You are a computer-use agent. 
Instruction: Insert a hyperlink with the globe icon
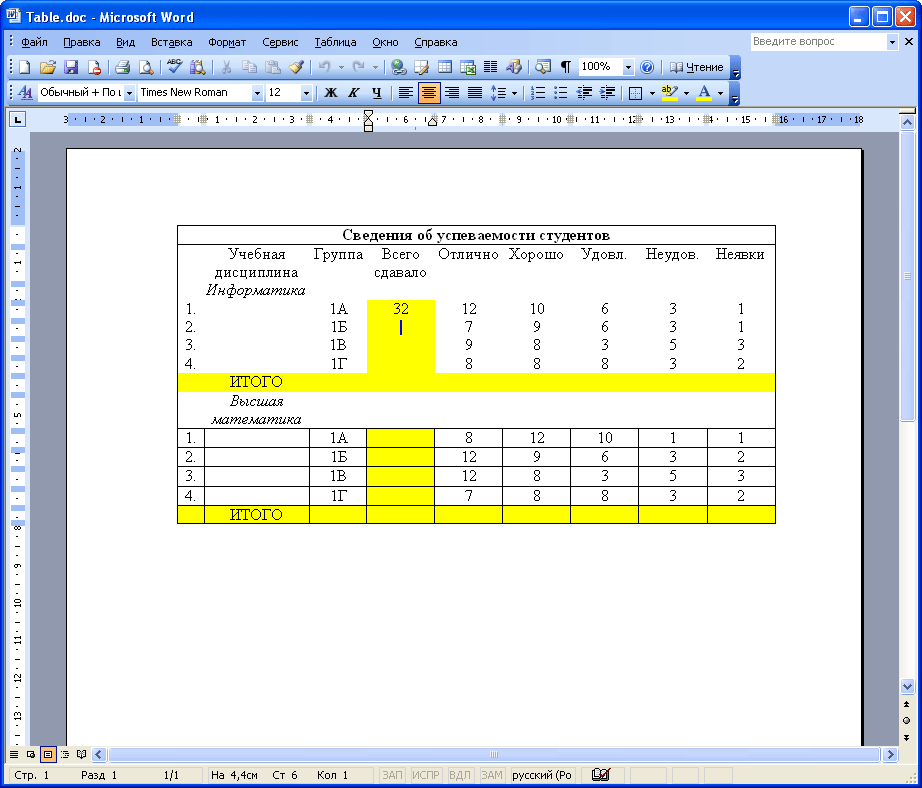click(x=399, y=67)
